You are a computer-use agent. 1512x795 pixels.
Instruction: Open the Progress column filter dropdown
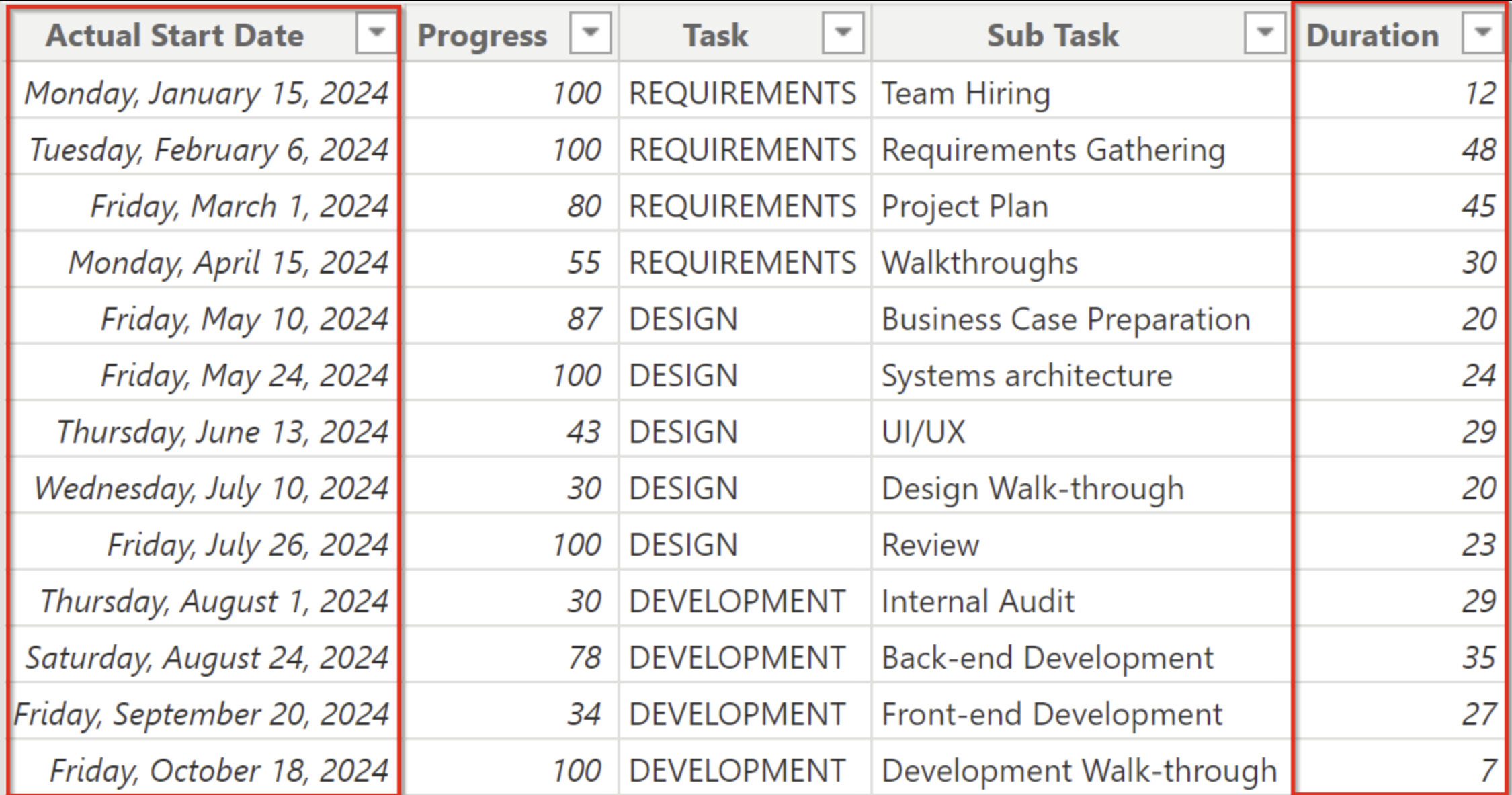(x=590, y=33)
